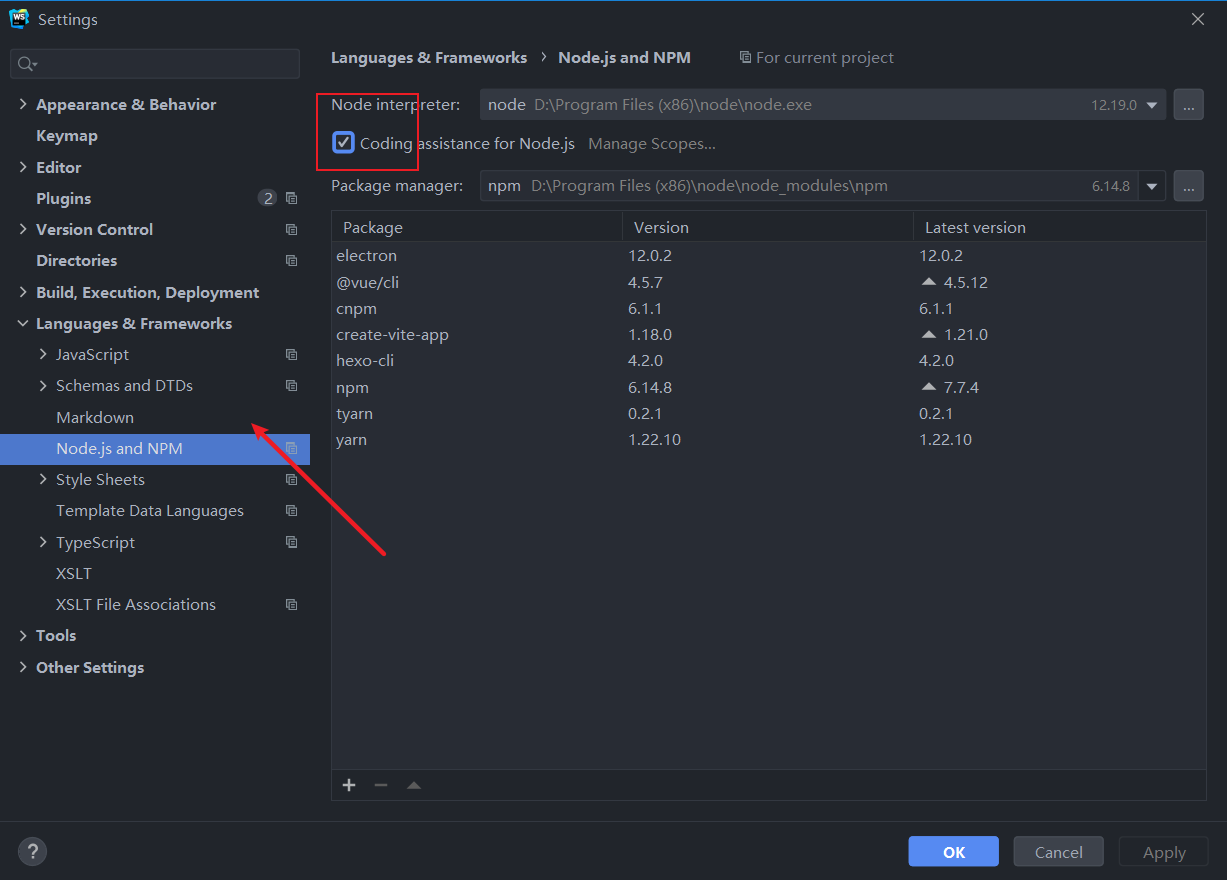Screen dimensions: 1227x880
Task: Click Languages & Frameworks breadcrumb
Action: point(429,58)
